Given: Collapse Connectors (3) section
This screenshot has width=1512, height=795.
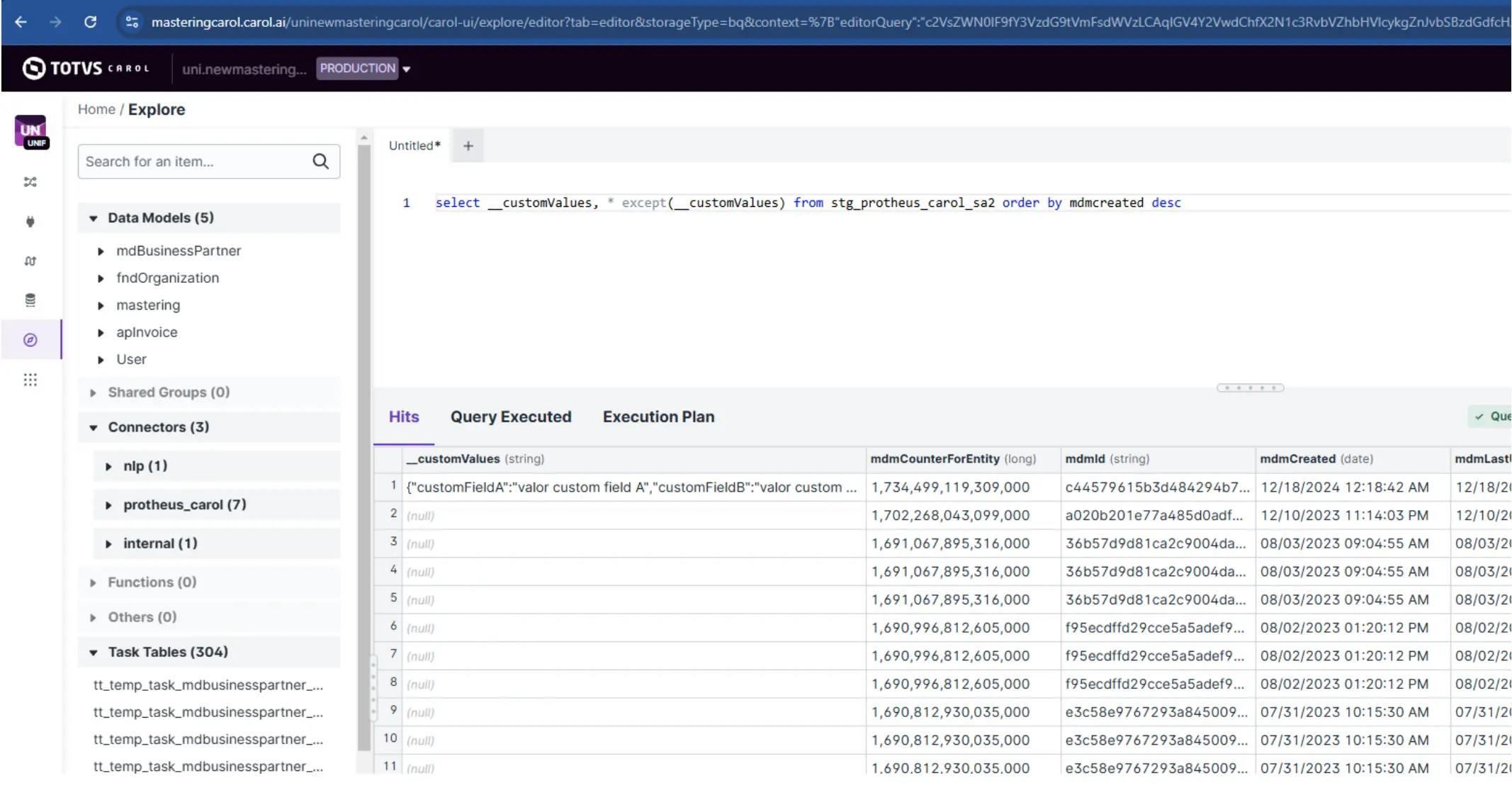Looking at the screenshot, I should click(209, 427).
